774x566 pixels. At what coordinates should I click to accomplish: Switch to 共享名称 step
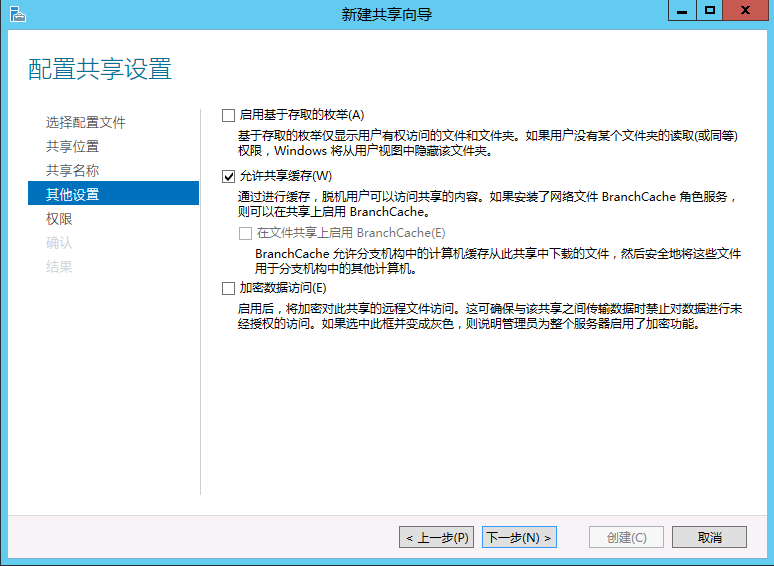point(72,170)
